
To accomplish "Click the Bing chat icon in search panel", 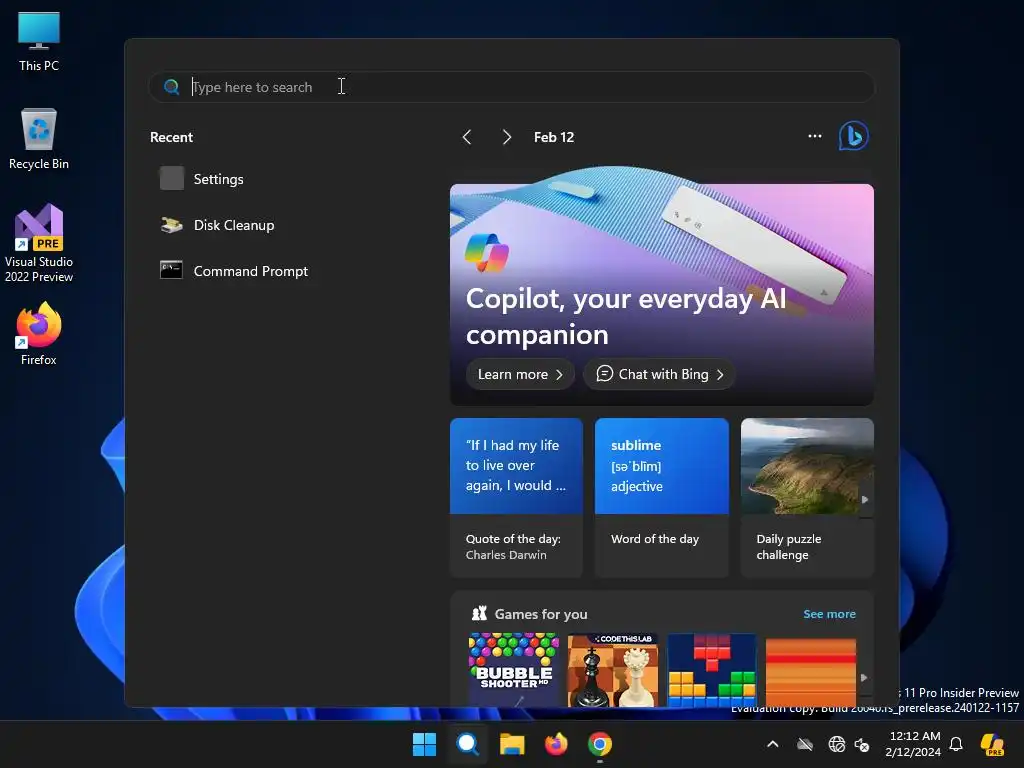I will 854,136.
